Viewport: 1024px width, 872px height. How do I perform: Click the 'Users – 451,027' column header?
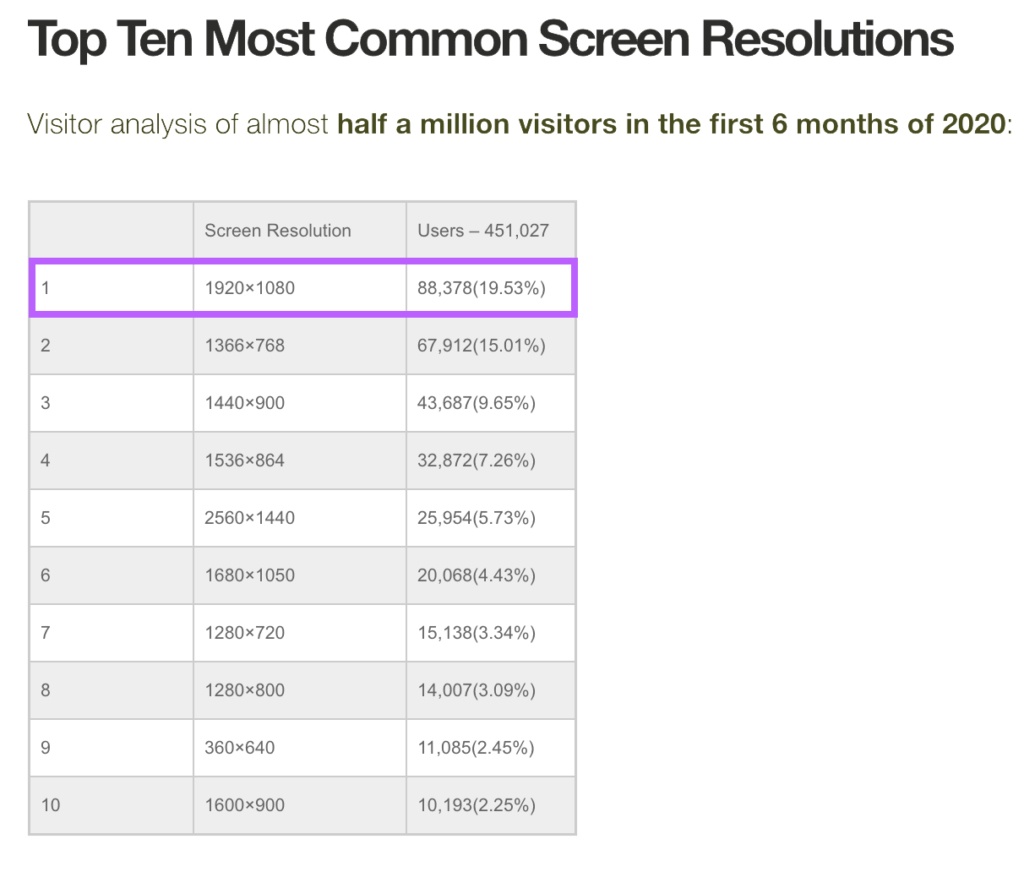coord(483,231)
